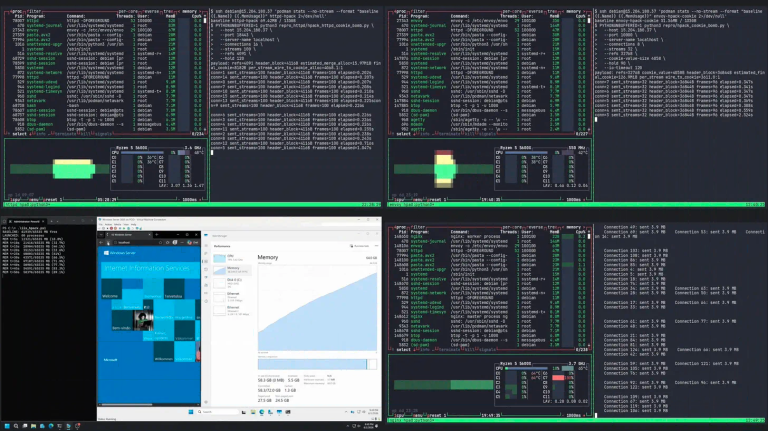The width and height of the screenshot is (768, 431).
Task: Click filter in the envoy-session btop
Action: click(x=418, y=11)
